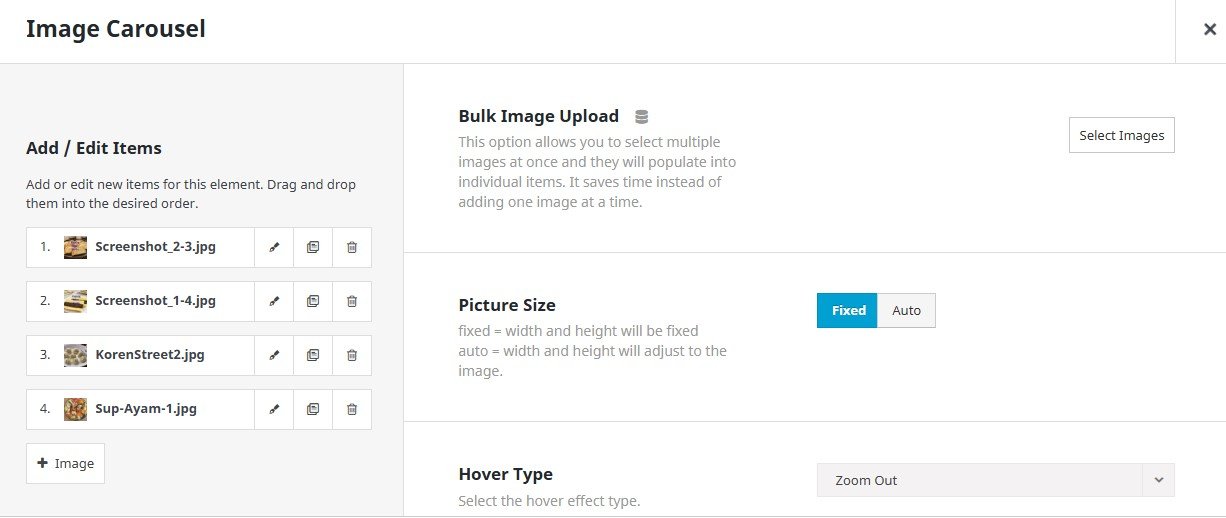This screenshot has height=518, width=1226.
Task: Switch Picture Size to Auto
Action: coord(906,310)
